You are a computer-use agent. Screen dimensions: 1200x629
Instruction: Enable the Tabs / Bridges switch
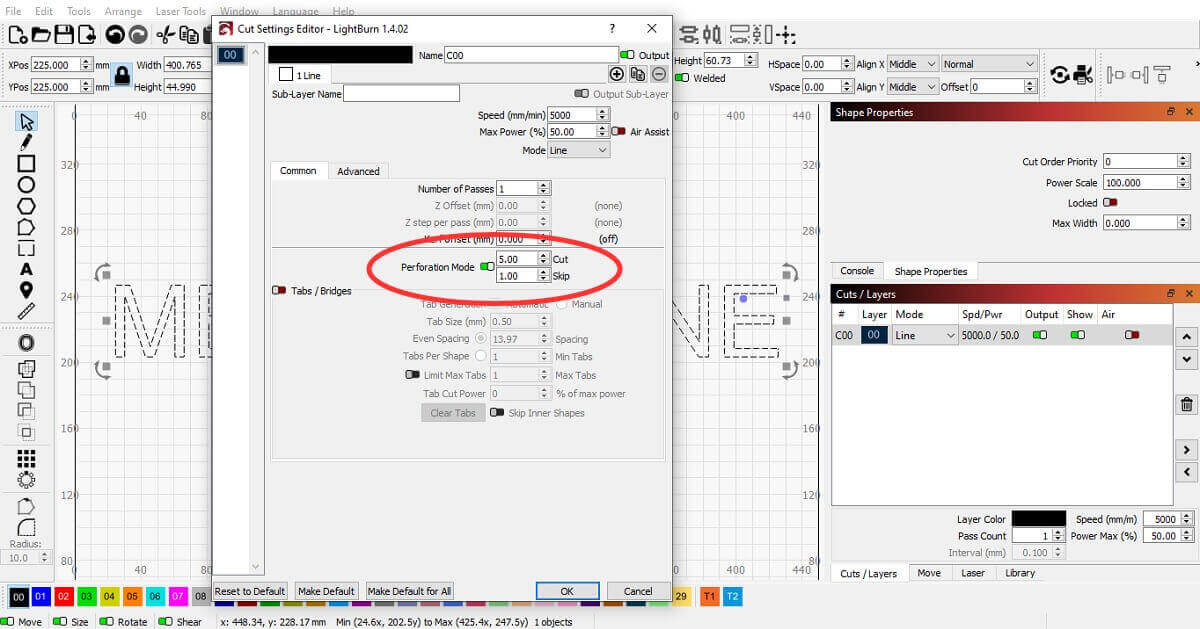click(279, 291)
